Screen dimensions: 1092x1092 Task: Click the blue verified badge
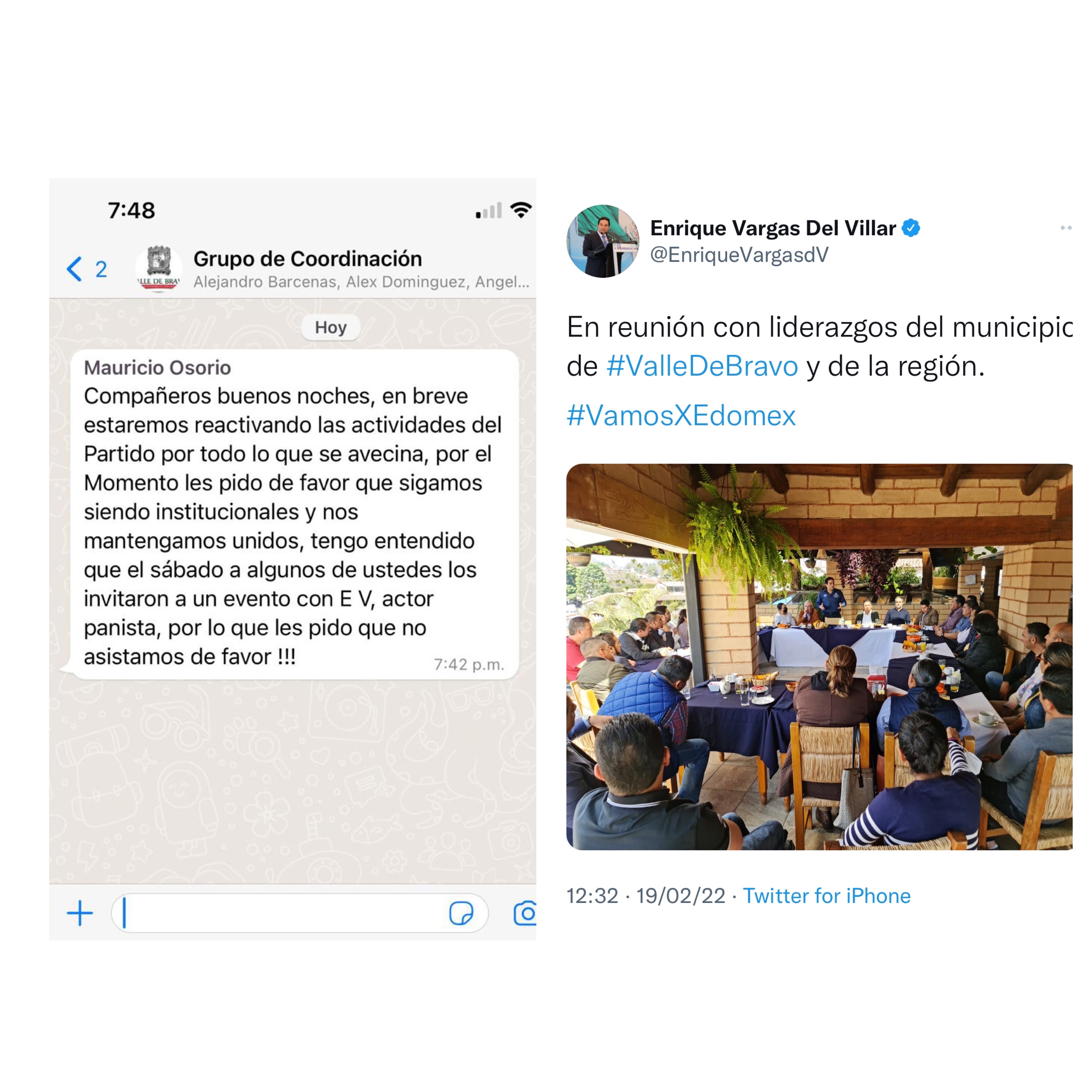click(911, 228)
